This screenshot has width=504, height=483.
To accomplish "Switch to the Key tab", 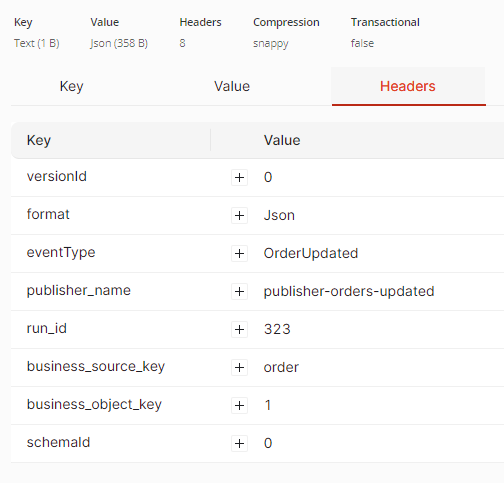I will pos(71,86).
